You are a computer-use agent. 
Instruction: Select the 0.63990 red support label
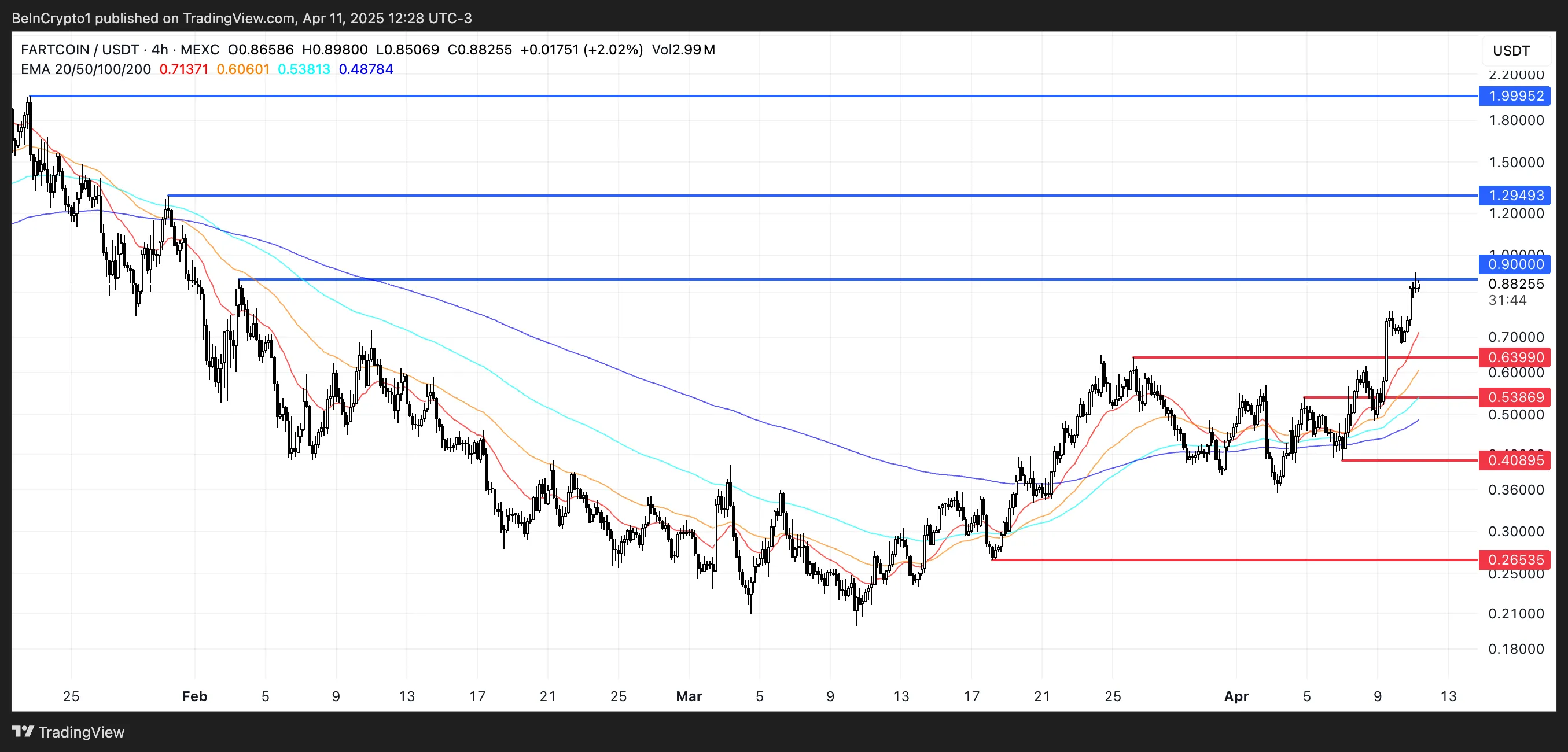[1515, 357]
